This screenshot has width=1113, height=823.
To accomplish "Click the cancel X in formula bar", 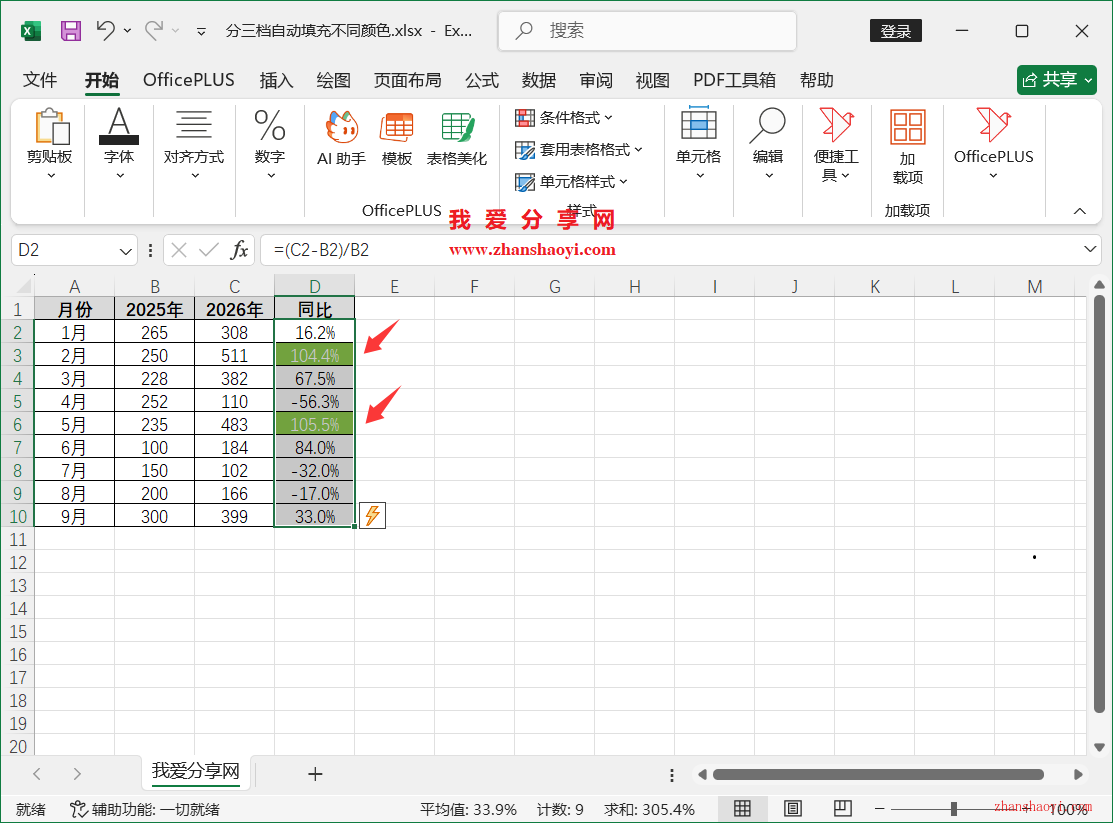I will click(x=179, y=250).
